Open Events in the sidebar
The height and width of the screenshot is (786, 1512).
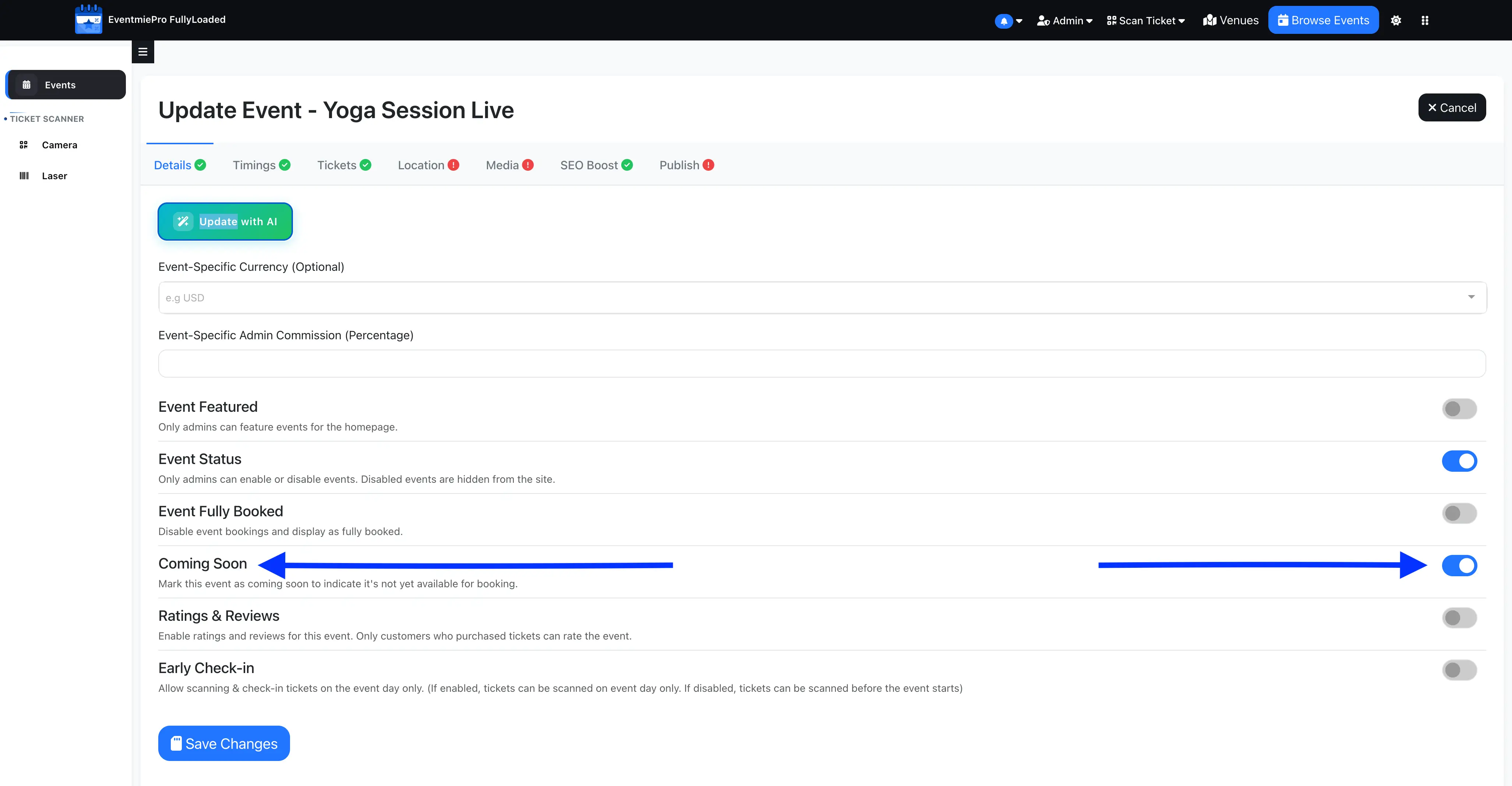click(x=65, y=85)
